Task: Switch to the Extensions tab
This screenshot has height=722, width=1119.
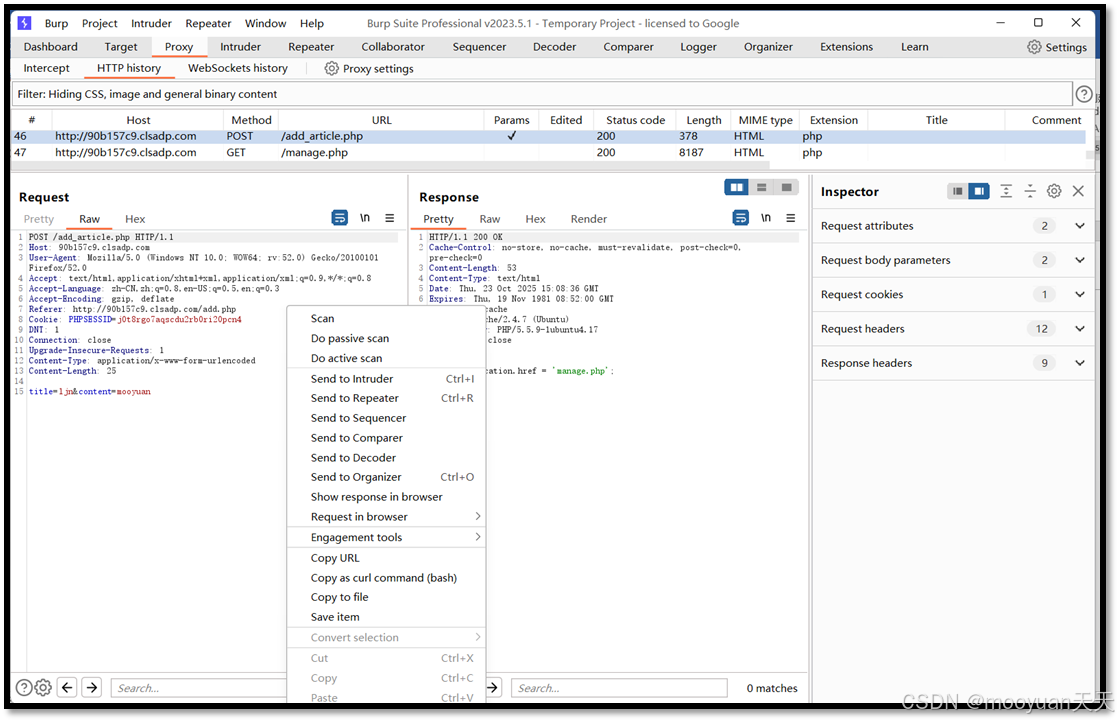Action: [846, 47]
